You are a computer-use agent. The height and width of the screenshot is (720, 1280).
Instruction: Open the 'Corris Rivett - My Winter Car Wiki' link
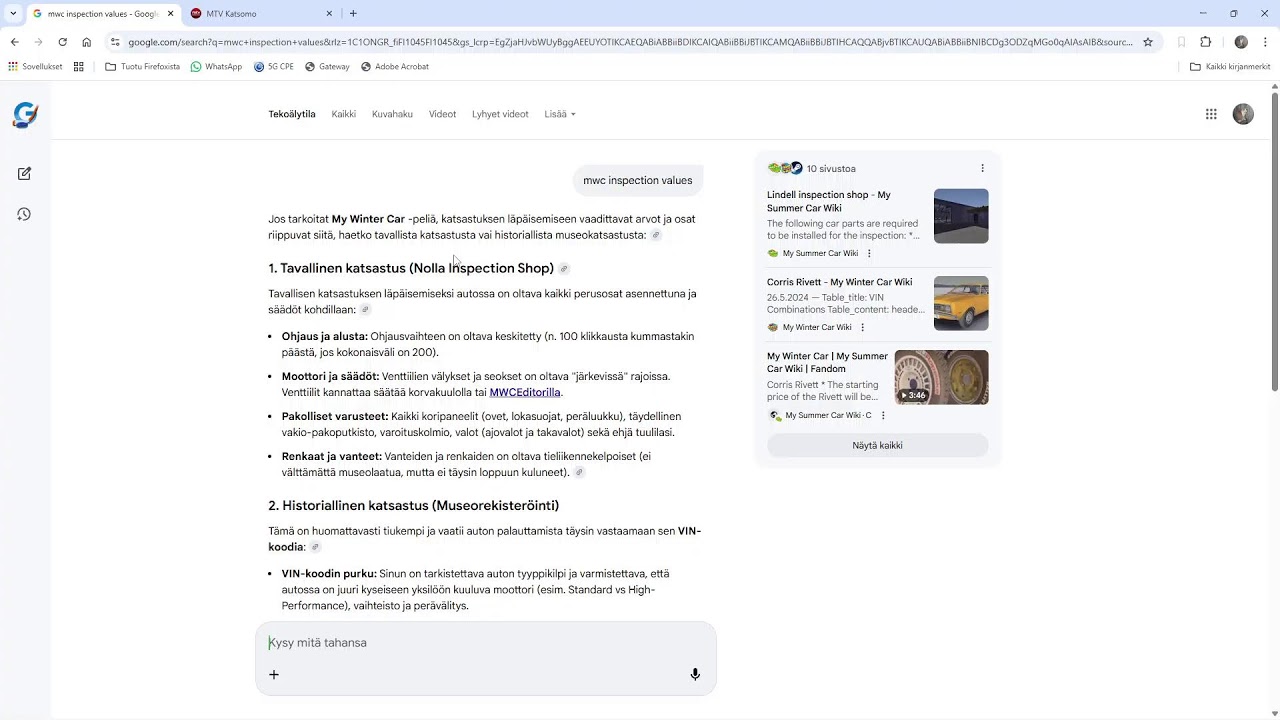(x=840, y=283)
